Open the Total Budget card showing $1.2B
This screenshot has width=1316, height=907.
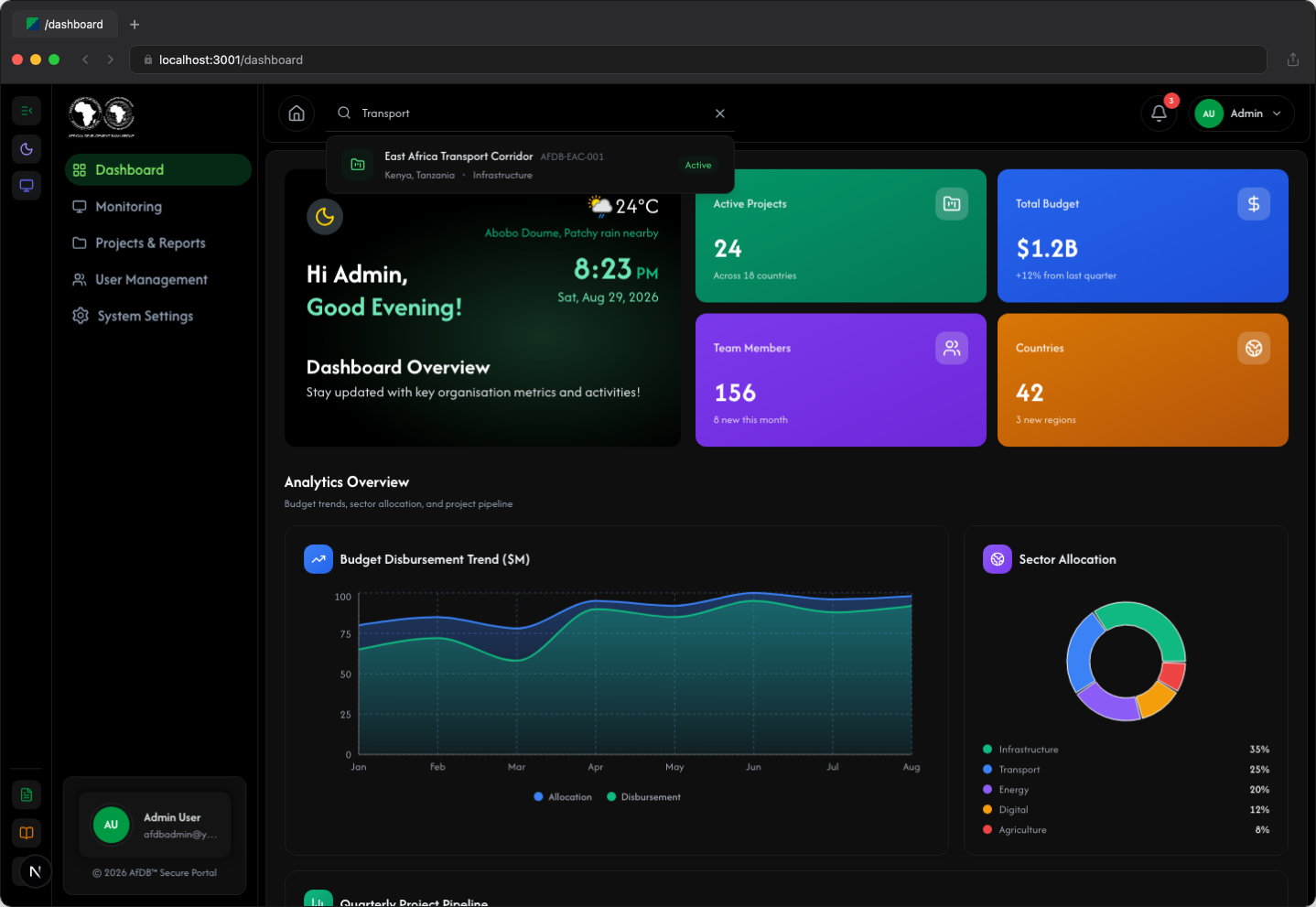click(x=1143, y=235)
